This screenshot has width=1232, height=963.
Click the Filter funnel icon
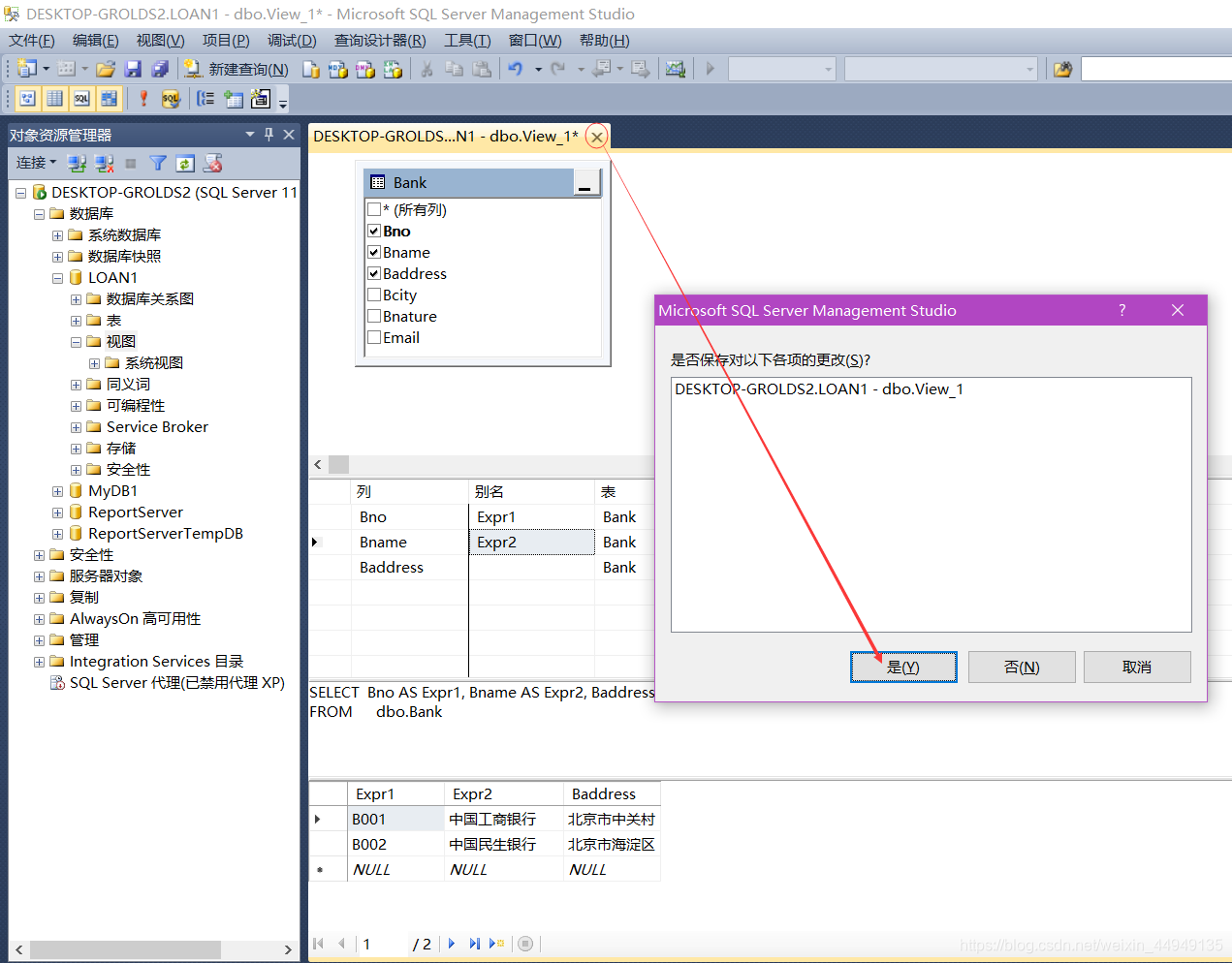coord(158,163)
